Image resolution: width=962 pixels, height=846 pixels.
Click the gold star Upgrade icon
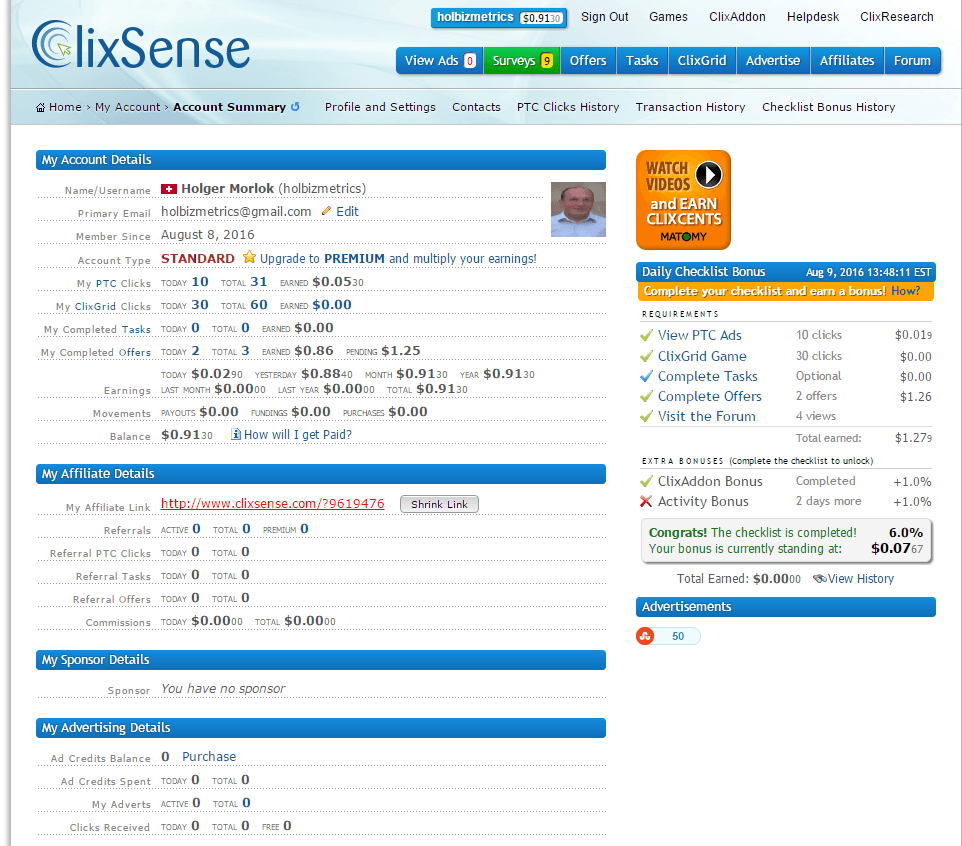[249, 257]
